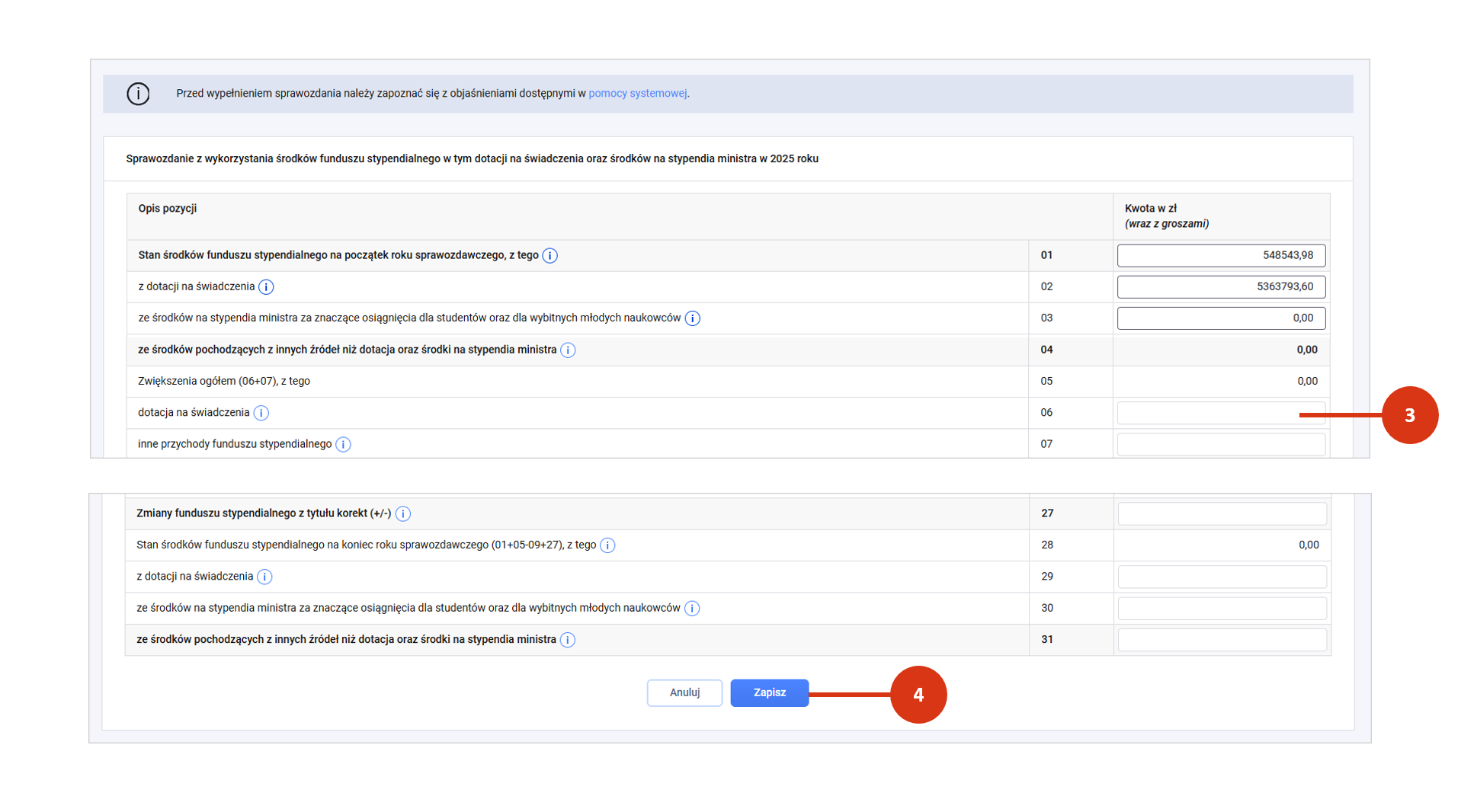The image size is (1461, 812).
Task: Click info icon for row 01 opening balance
Action: [x=549, y=256]
